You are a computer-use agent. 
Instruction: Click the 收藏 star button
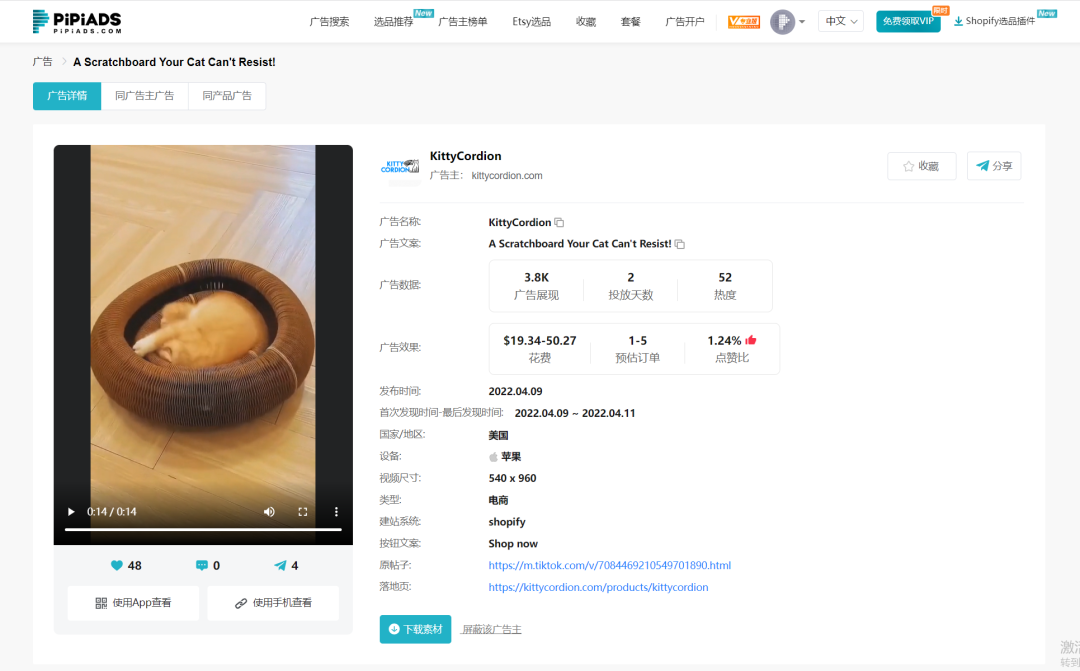[922, 166]
